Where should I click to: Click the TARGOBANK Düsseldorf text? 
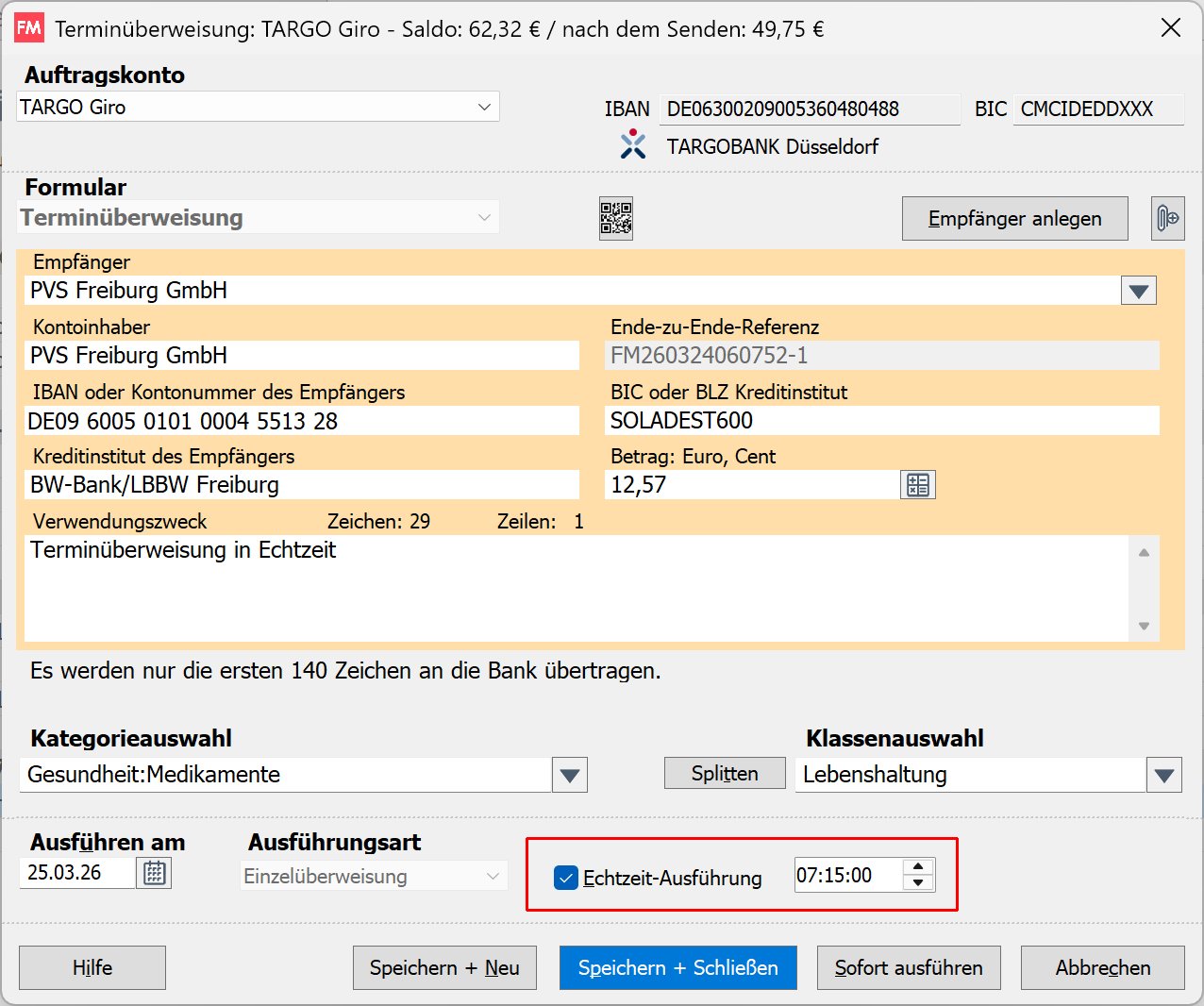point(773,146)
